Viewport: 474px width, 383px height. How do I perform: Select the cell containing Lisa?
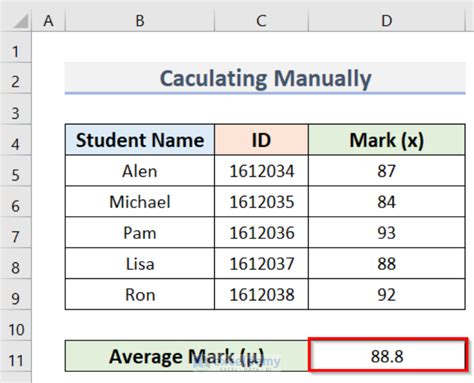[140, 264]
